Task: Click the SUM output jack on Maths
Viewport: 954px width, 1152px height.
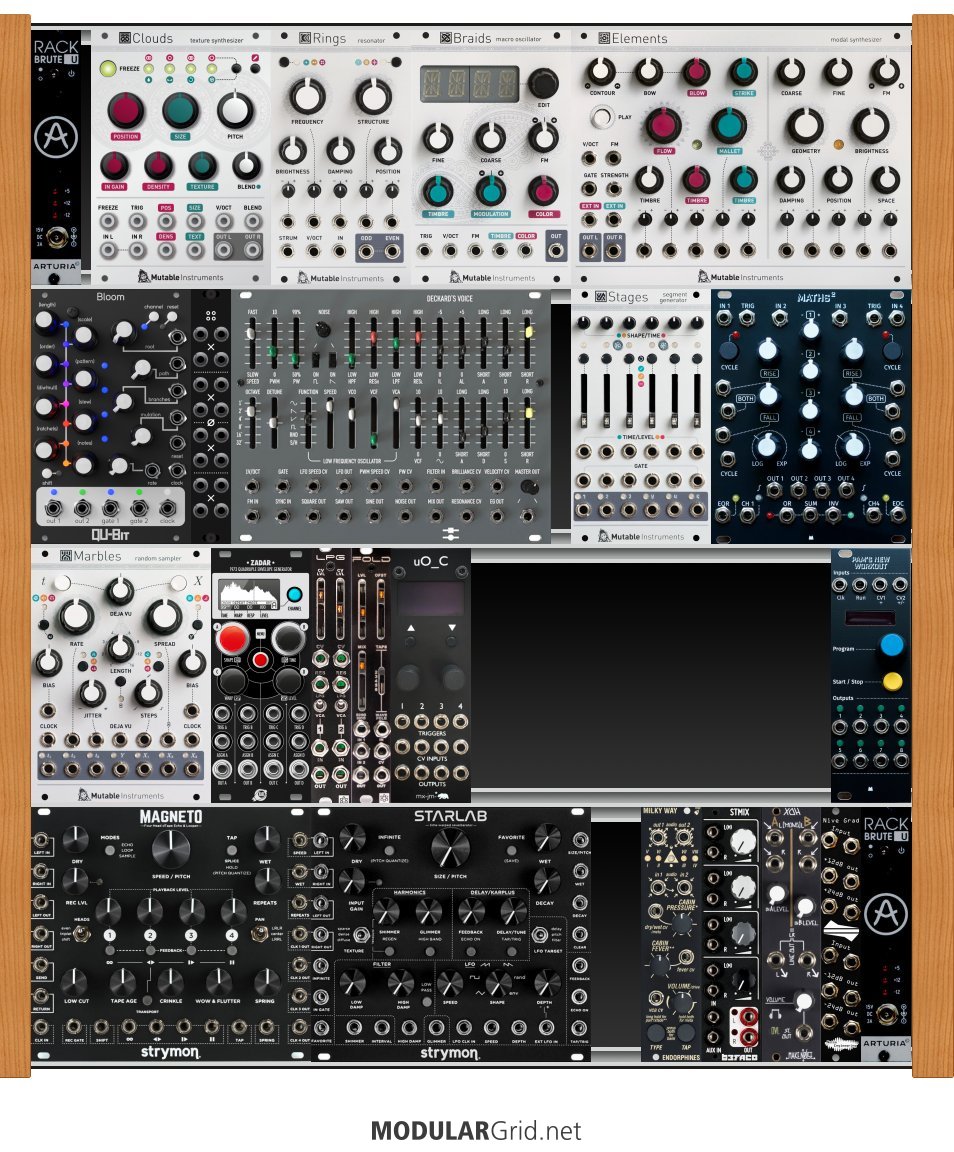Action: [x=810, y=515]
